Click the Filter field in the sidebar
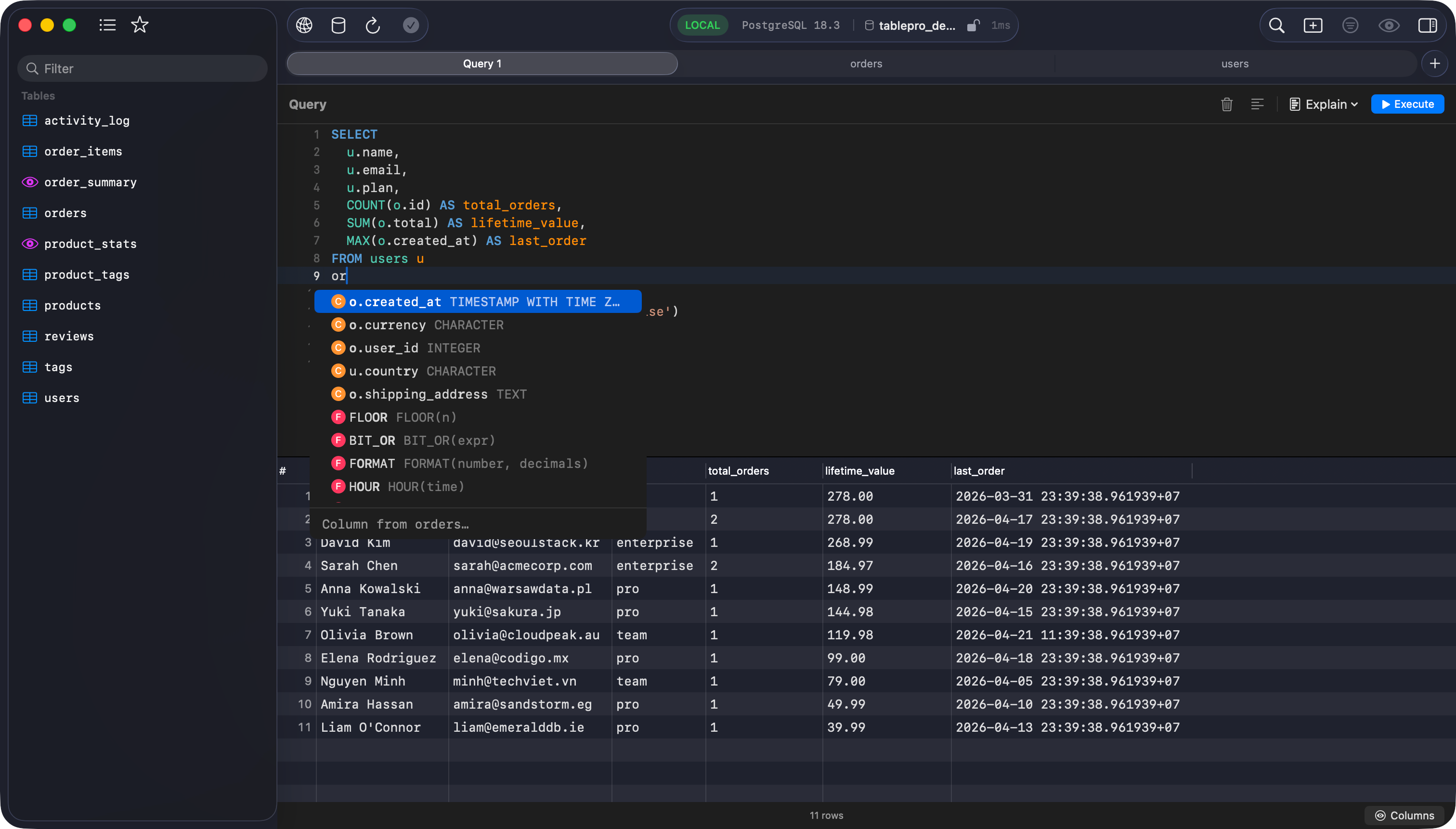1456x829 pixels. [x=142, y=68]
